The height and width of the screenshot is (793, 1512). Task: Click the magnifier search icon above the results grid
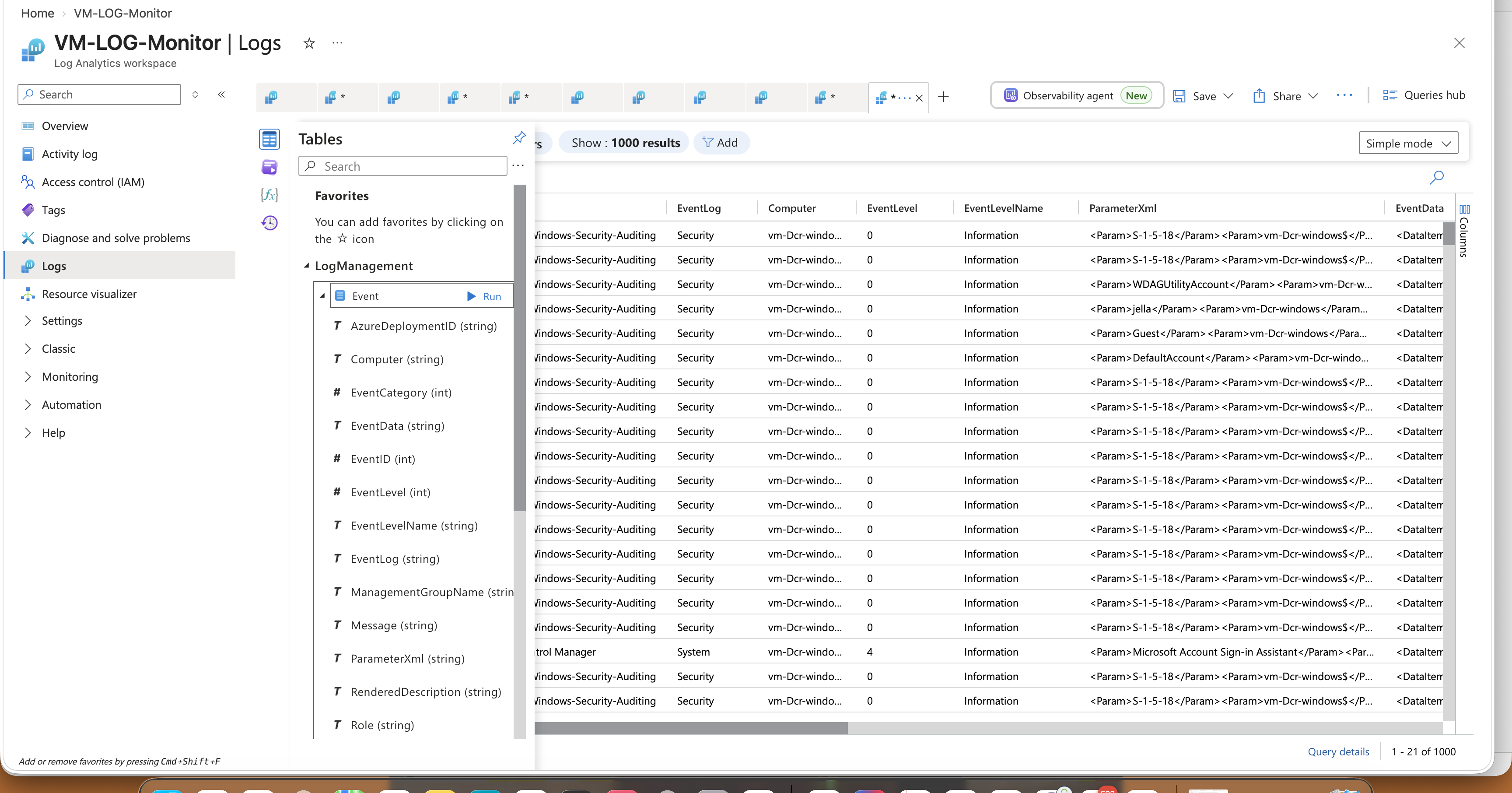point(1436,177)
